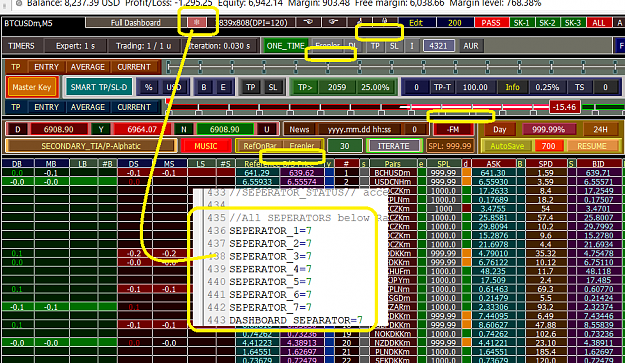Click the 100.00 value field
The height and width of the screenshot is (363, 625).
pyautogui.click(x=475, y=87)
